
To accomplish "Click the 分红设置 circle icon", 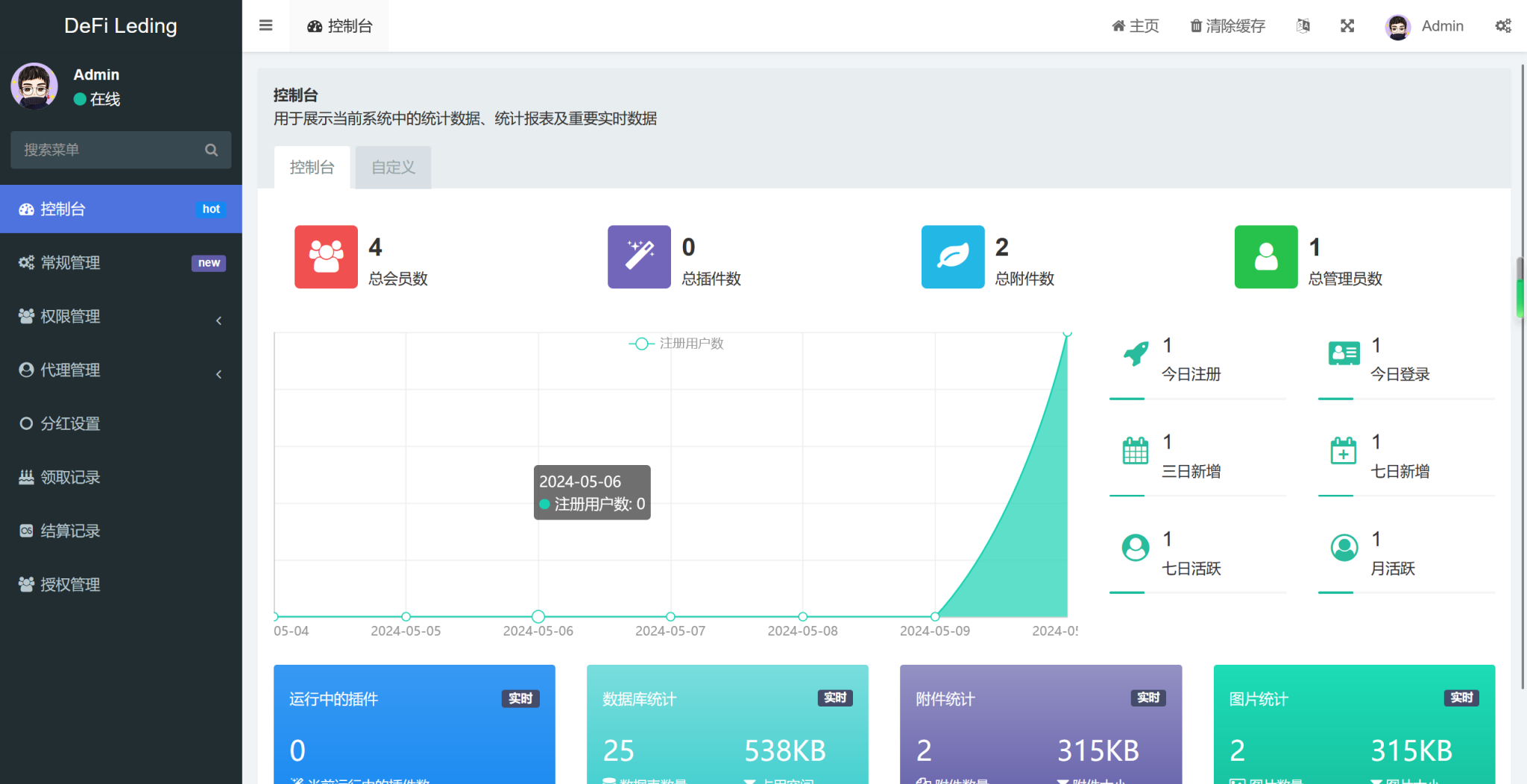I will pyautogui.click(x=26, y=423).
